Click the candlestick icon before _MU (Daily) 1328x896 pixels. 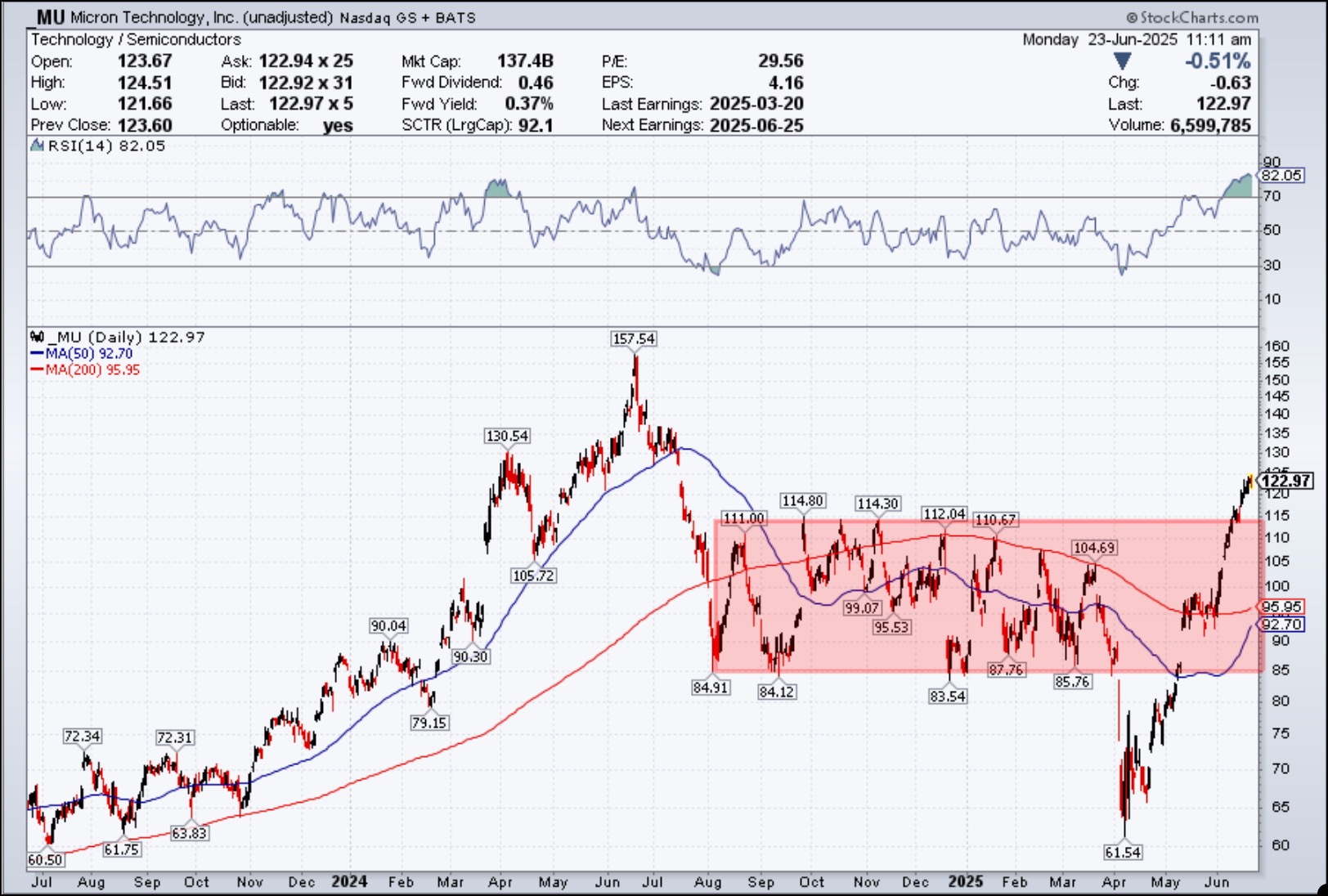click(x=37, y=337)
